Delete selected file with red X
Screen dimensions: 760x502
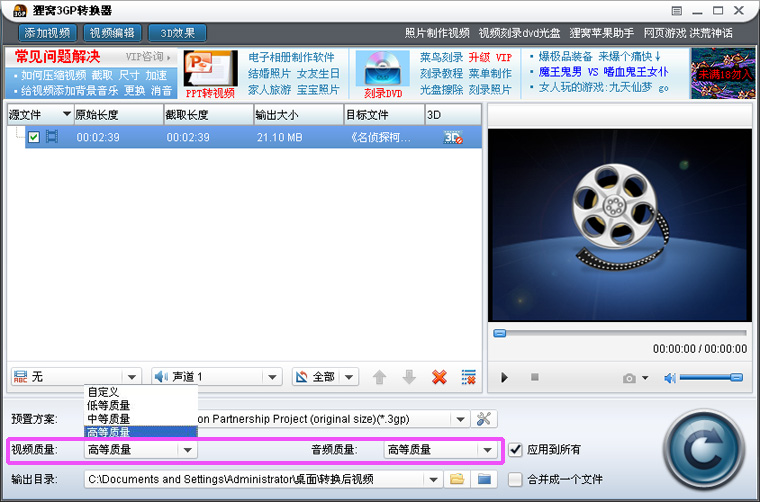(439, 377)
